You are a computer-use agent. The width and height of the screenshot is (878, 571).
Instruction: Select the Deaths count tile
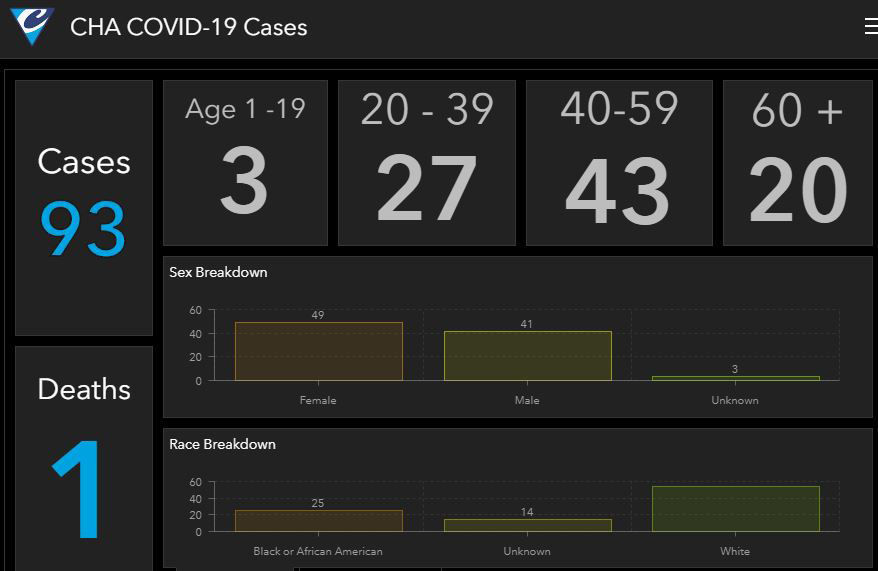click(x=84, y=460)
